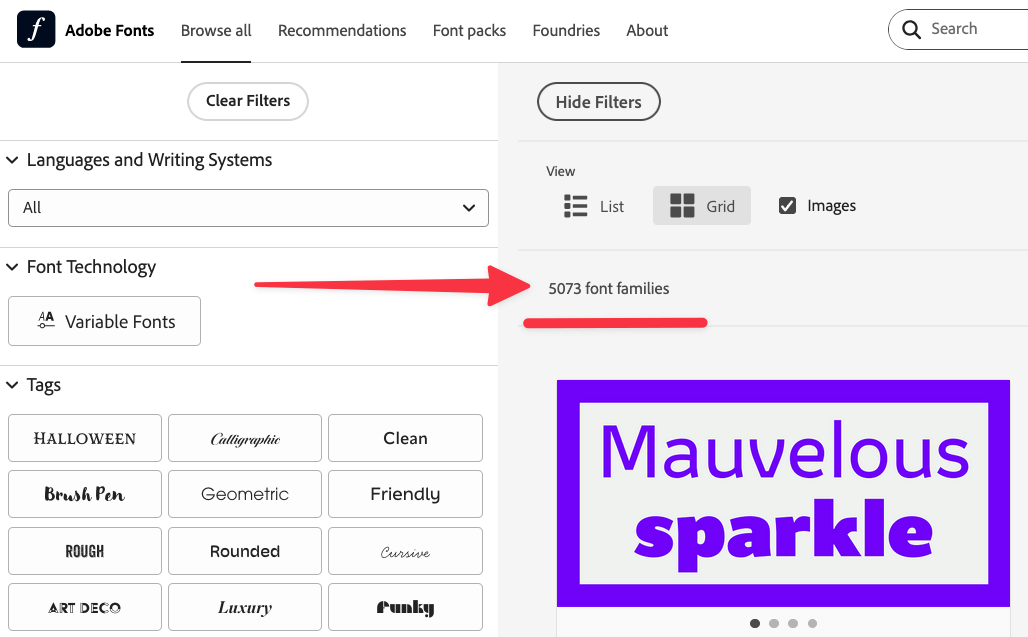
Task: Click the Hide Filters button
Action: (598, 101)
